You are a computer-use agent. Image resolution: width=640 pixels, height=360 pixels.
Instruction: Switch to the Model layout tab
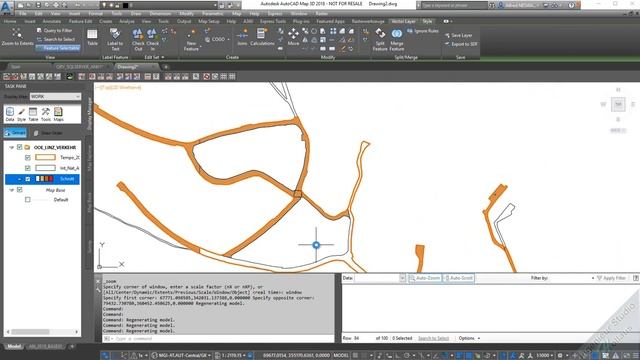[14, 346]
